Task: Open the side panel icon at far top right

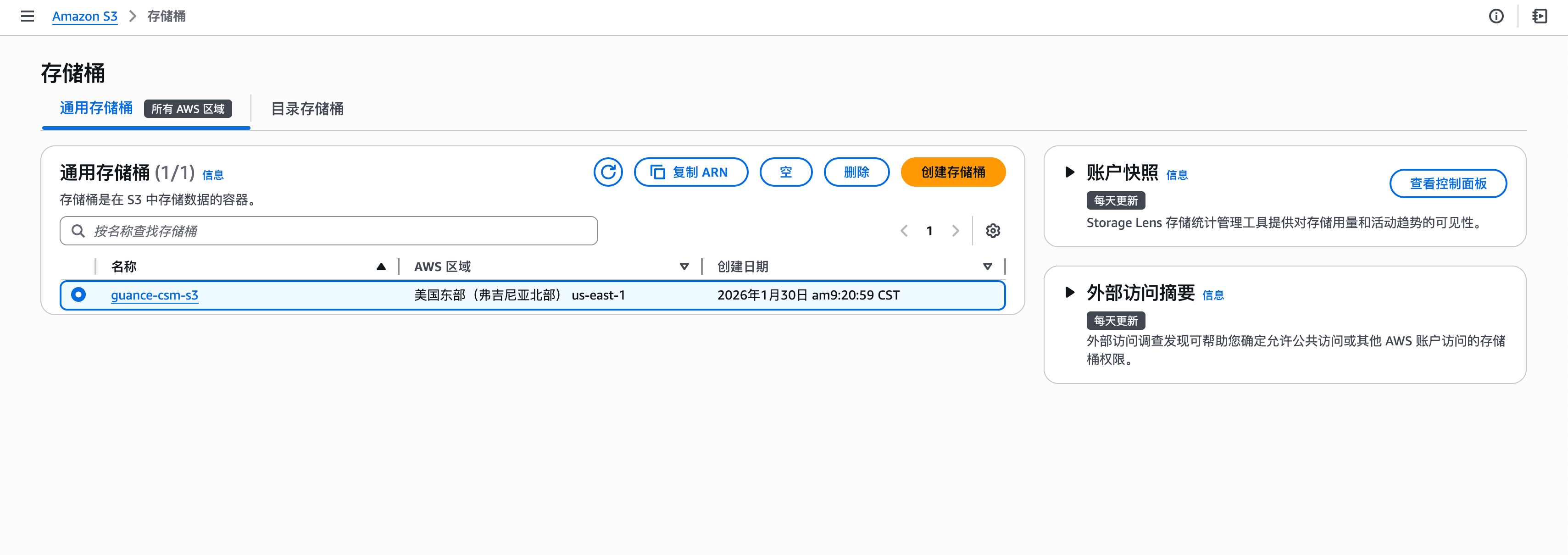Action: 1540,17
